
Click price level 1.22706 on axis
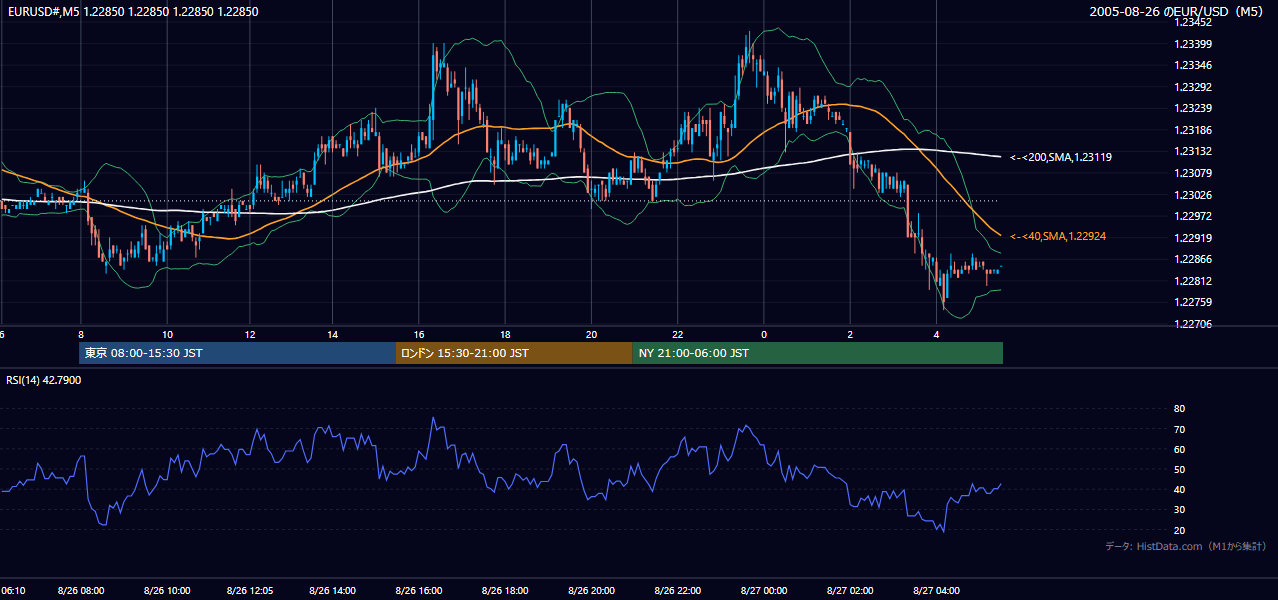1191,324
